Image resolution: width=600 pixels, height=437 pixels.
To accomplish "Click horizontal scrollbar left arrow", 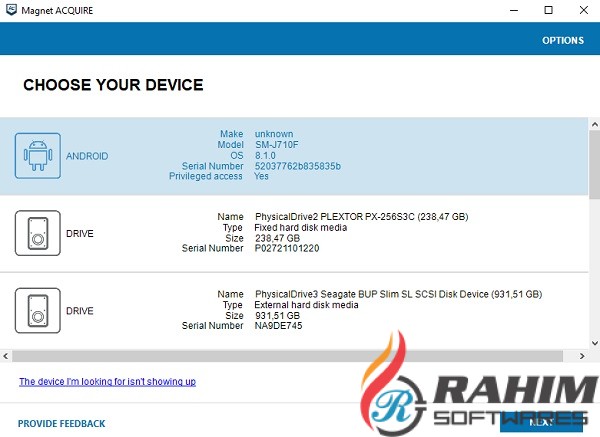I will pyautogui.click(x=5, y=356).
